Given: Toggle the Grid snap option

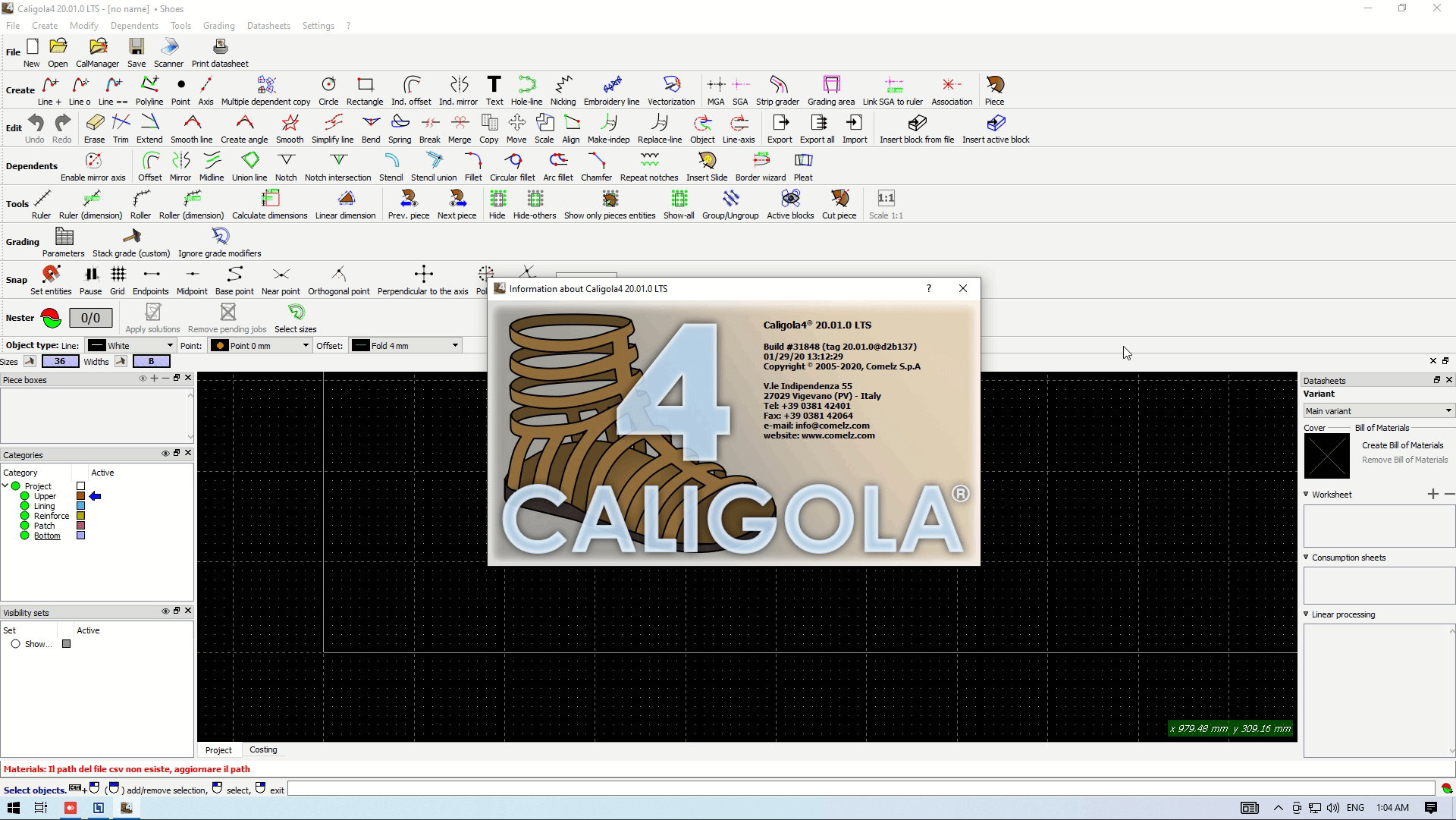Looking at the screenshot, I should (x=118, y=280).
